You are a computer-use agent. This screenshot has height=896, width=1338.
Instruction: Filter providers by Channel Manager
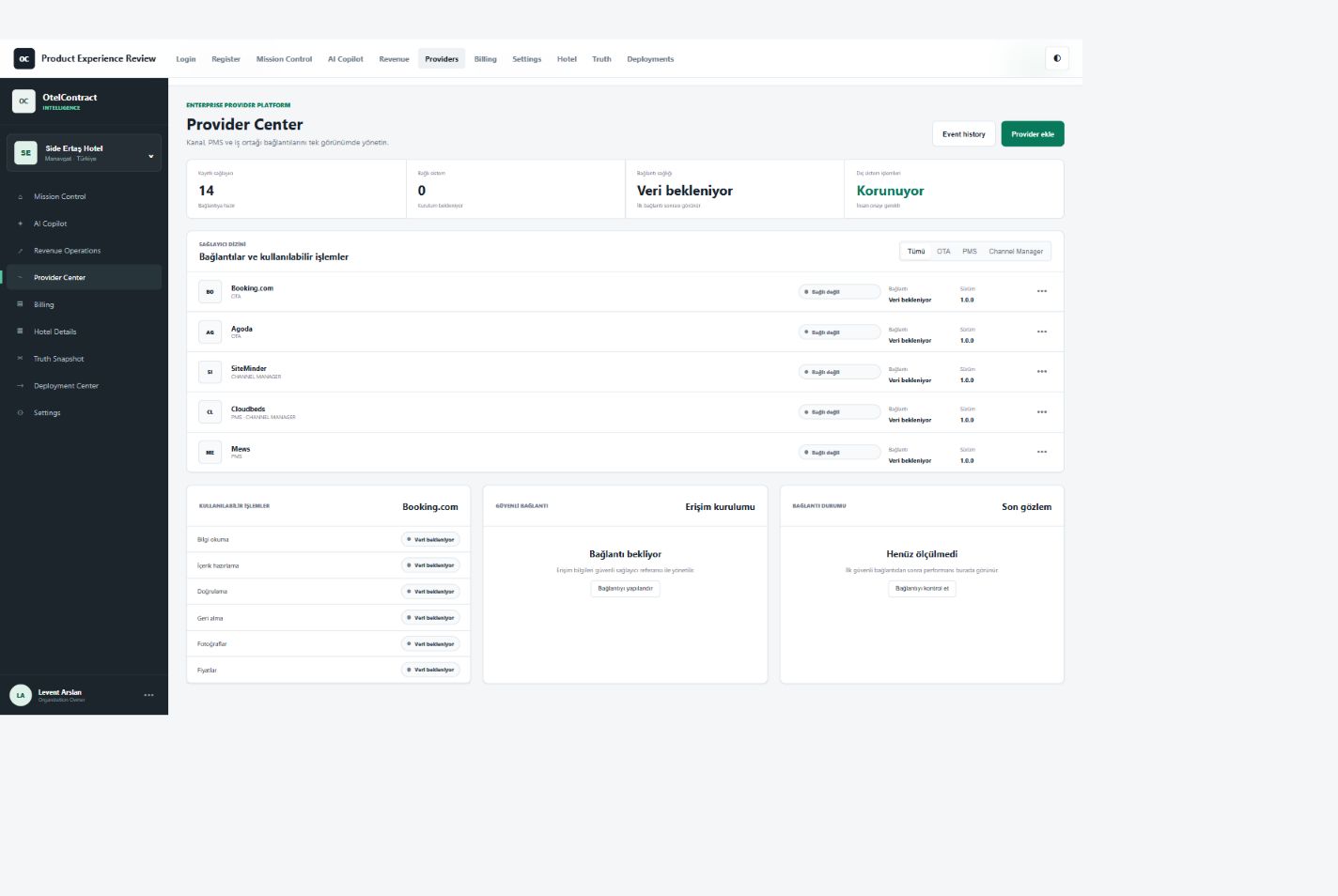[1016, 252]
